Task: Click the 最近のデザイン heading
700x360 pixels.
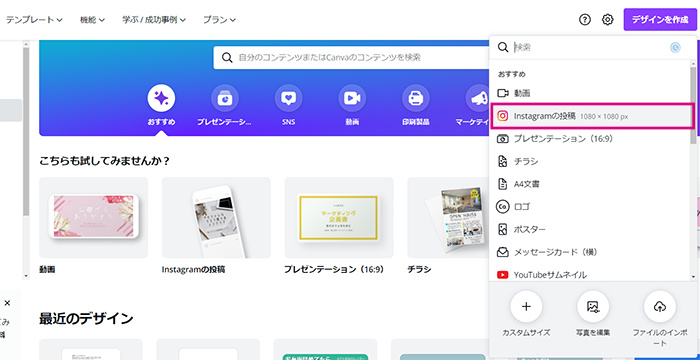Action: [x=86, y=318]
